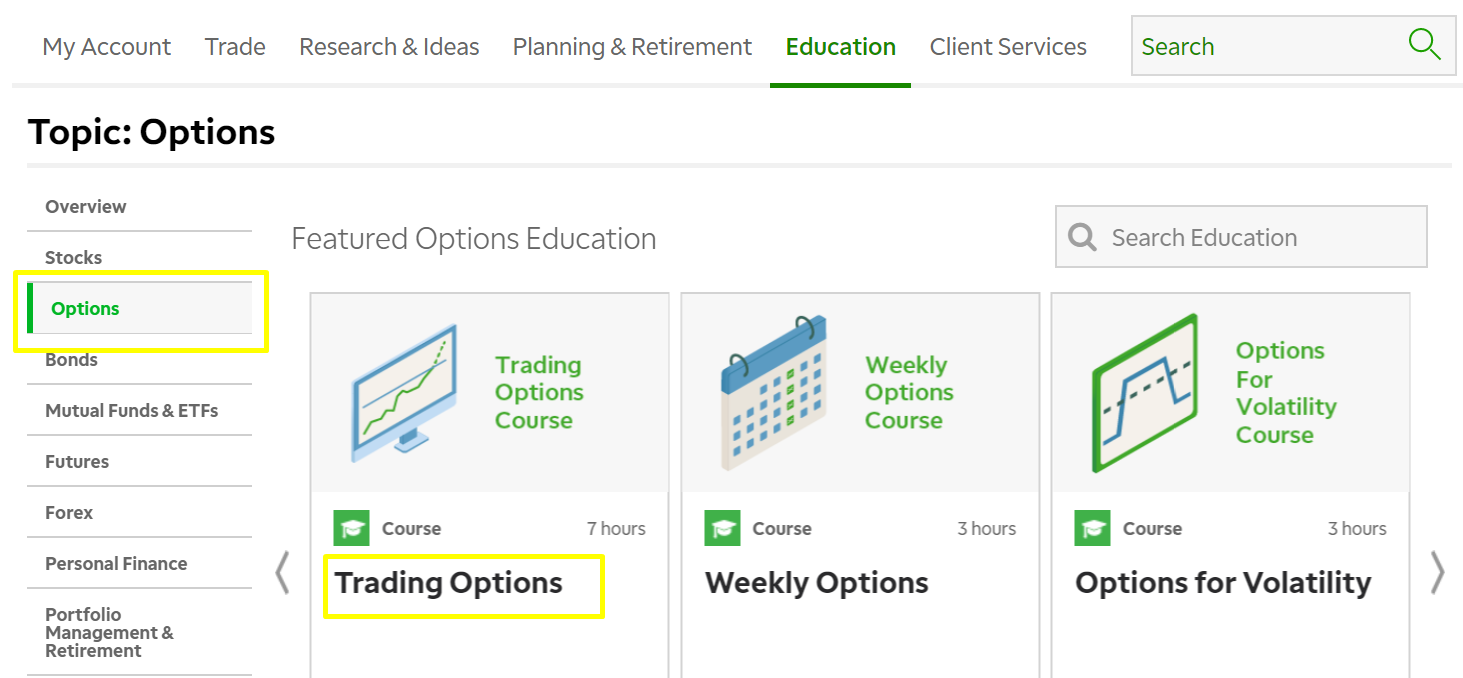This screenshot has height=678, width=1463.
Task: Open the Education tab
Action: 840,47
